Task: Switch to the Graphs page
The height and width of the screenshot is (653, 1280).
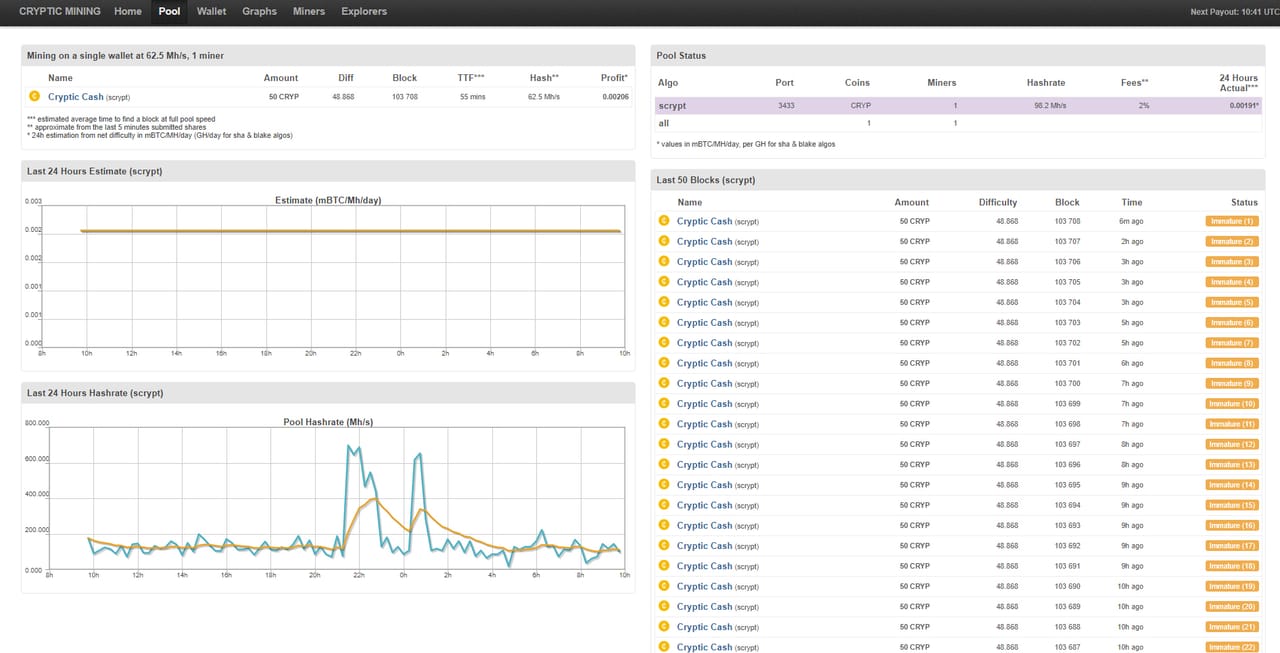Action: (x=259, y=12)
